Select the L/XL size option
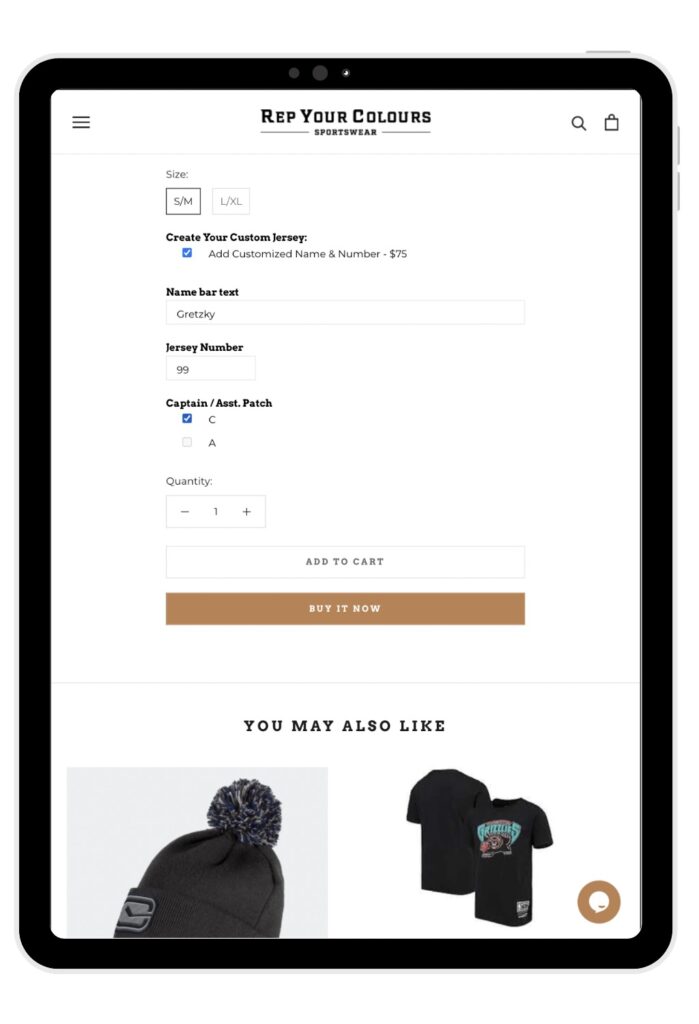The image size is (699, 1024). [231, 201]
